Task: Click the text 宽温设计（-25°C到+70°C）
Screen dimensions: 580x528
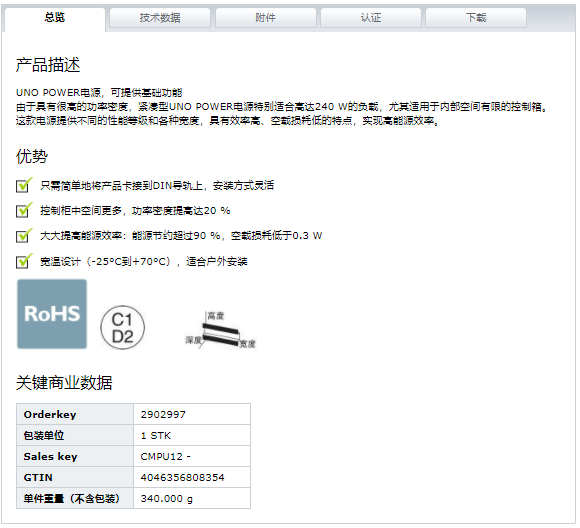Action: point(107,262)
